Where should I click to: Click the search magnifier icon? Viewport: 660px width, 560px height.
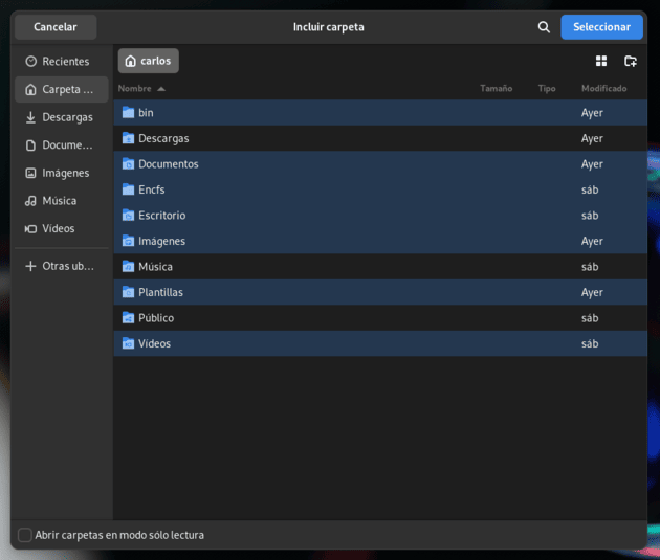pyautogui.click(x=543, y=27)
